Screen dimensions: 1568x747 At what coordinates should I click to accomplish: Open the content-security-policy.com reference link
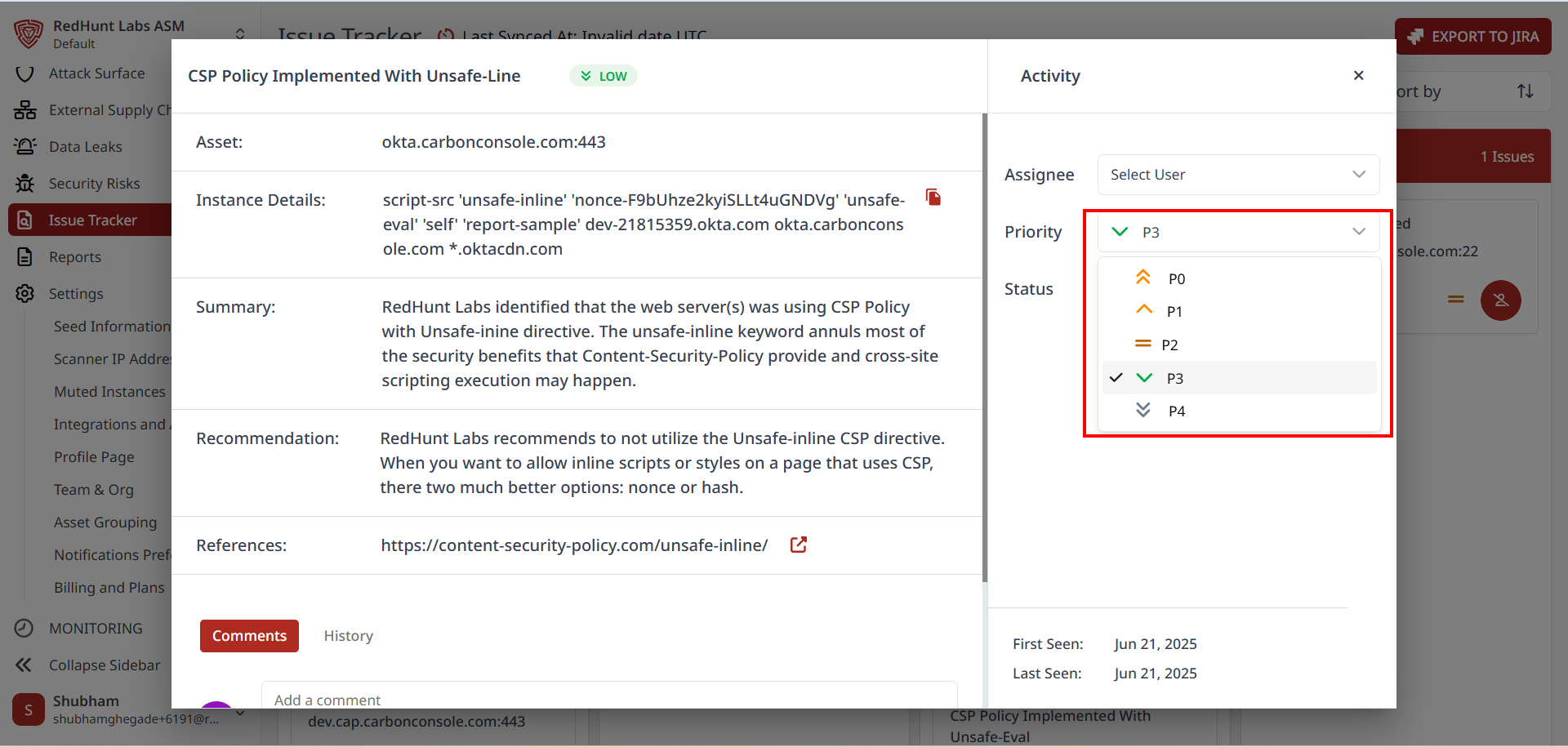pyautogui.click(x=574, y=545)
